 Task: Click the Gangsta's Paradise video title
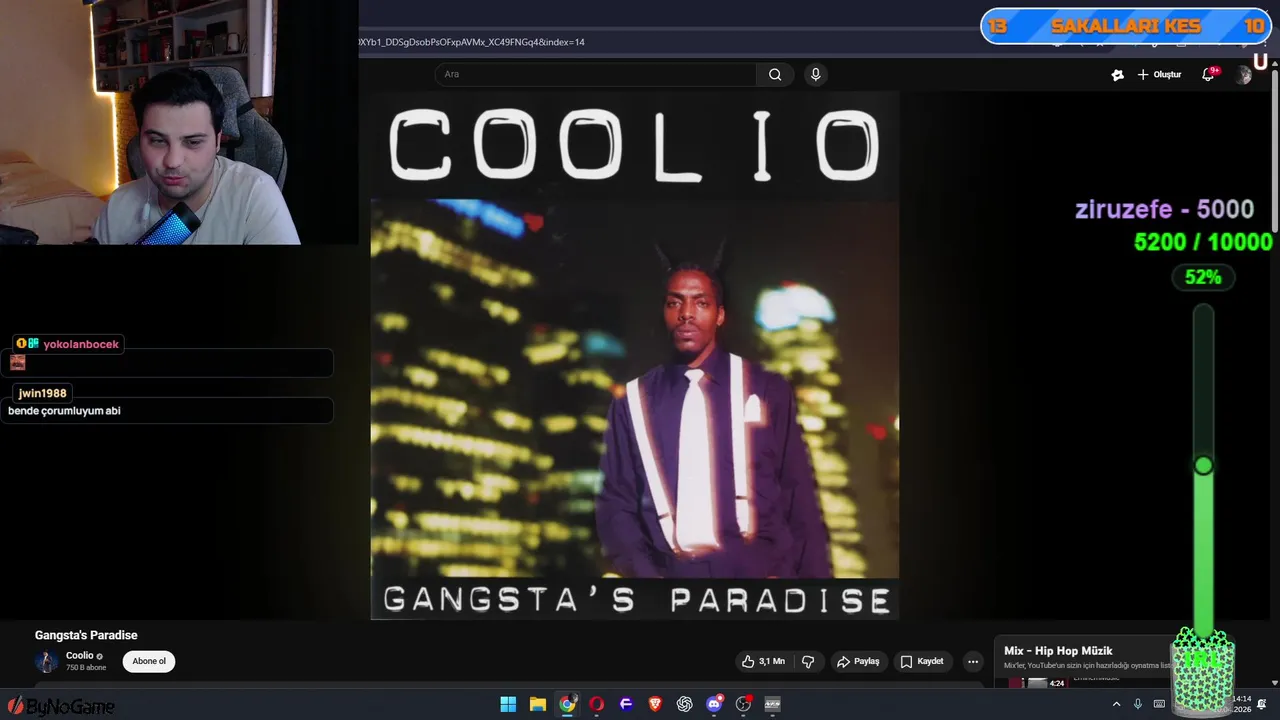click(86, 635)
